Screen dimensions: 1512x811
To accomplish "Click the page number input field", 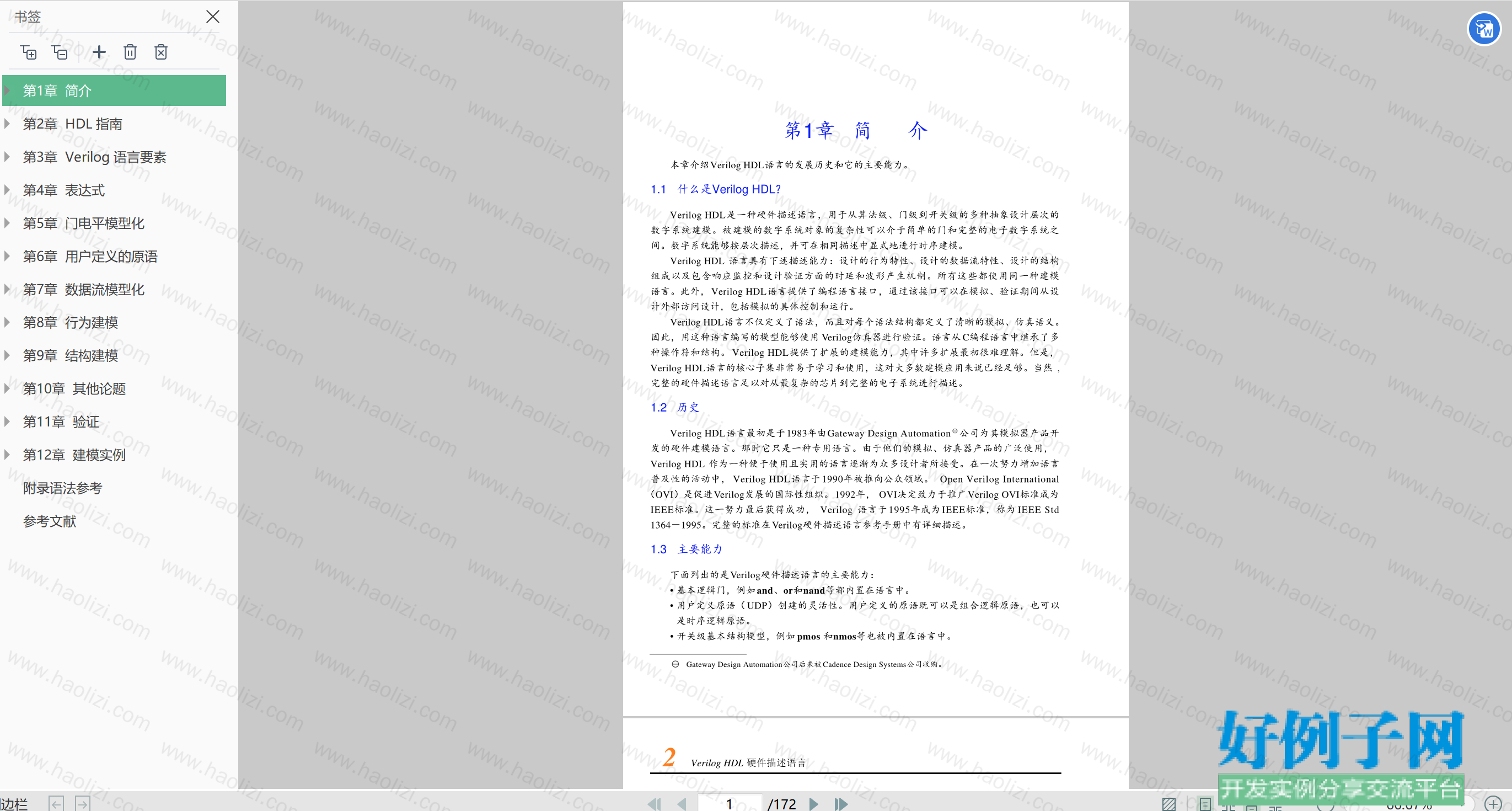I will tap(729, 803).
